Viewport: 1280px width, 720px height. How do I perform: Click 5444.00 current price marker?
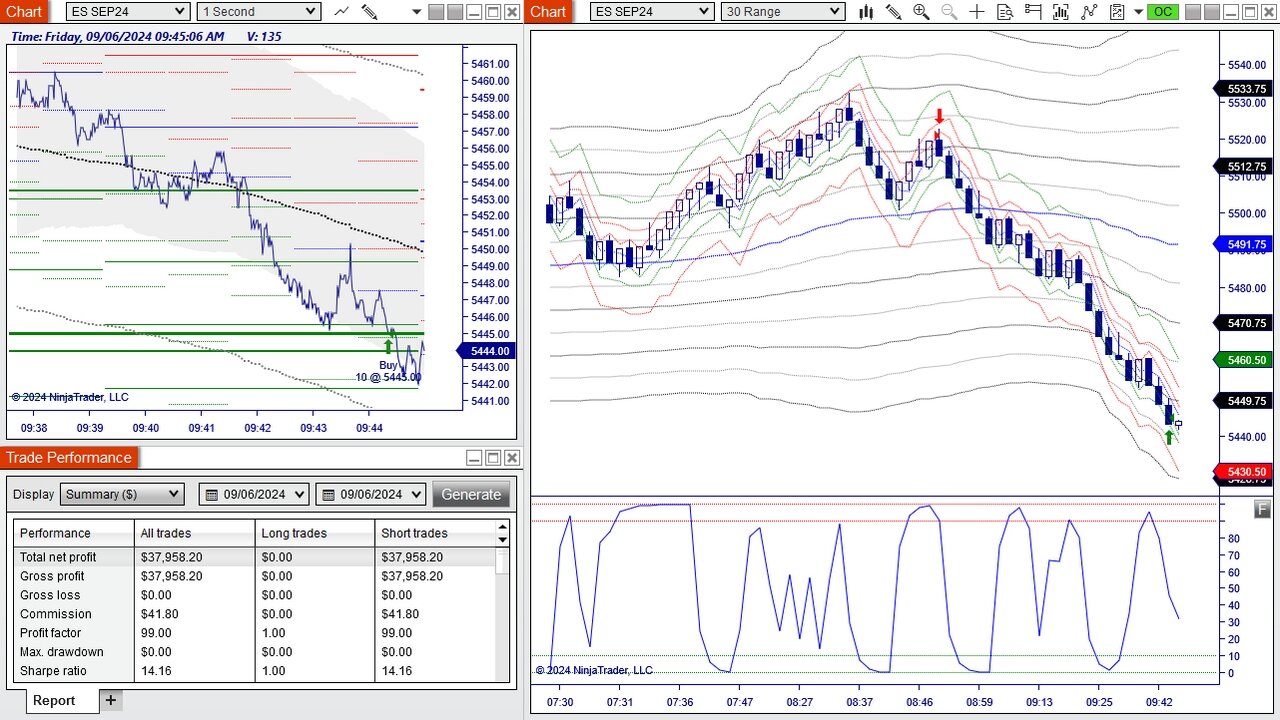(486, 351)
